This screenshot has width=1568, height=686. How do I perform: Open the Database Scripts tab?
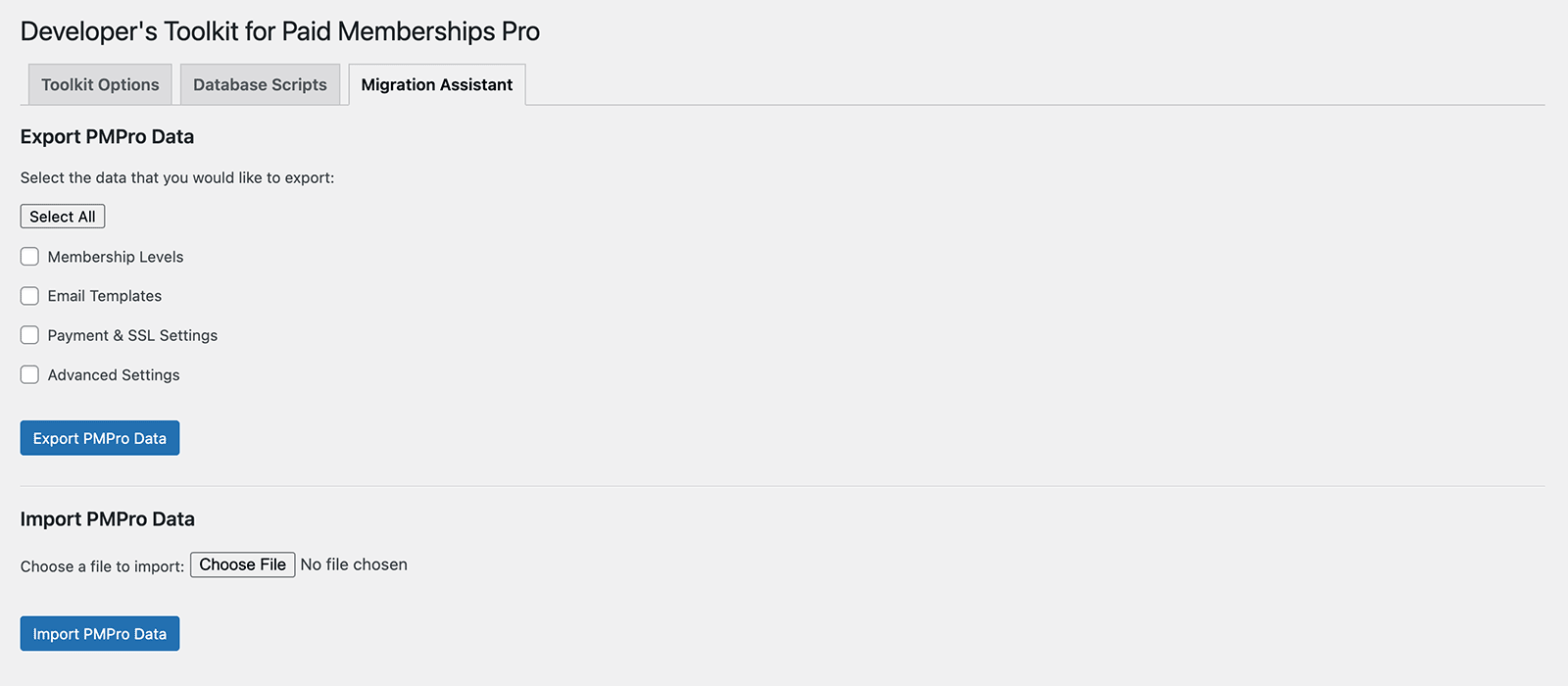[x=259, y=84]
